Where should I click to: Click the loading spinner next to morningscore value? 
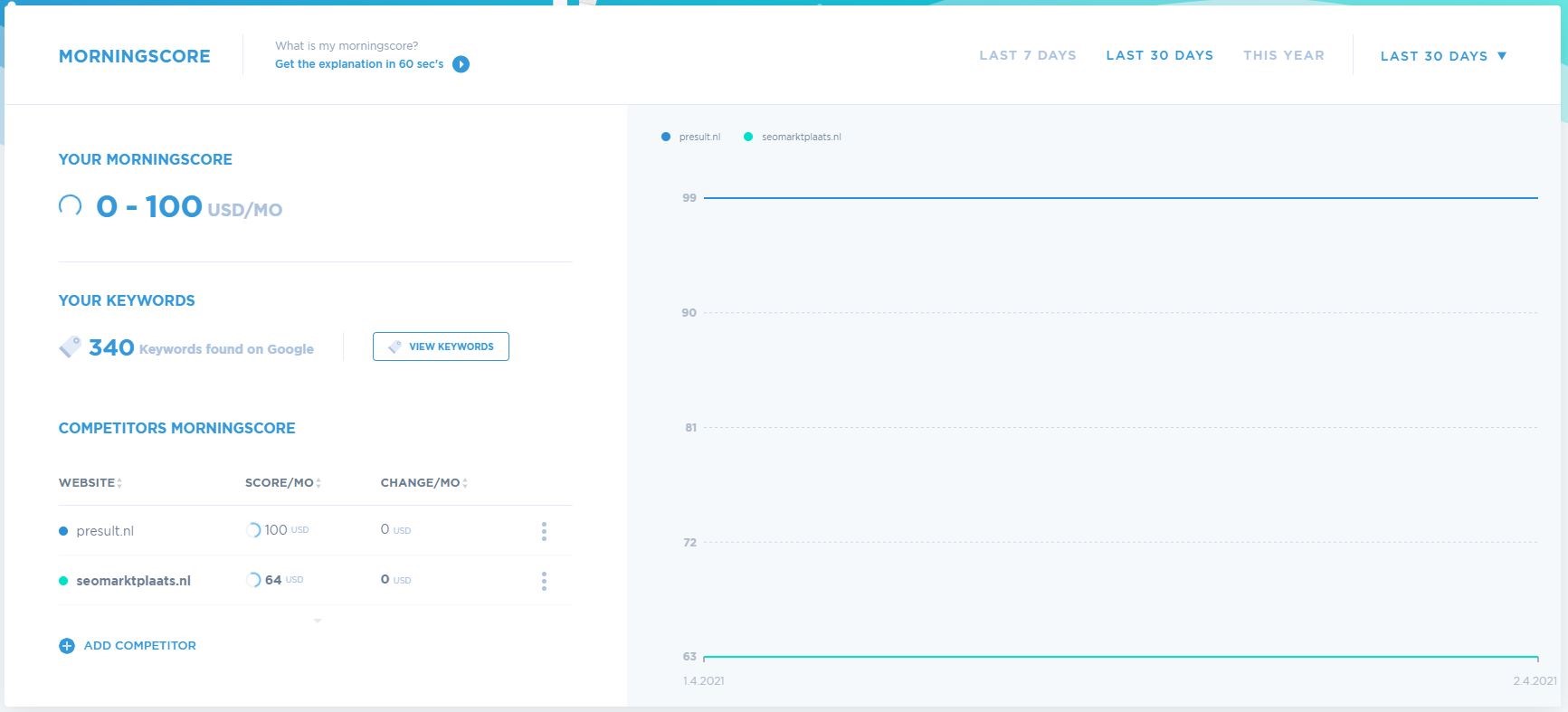click(70, 206)
